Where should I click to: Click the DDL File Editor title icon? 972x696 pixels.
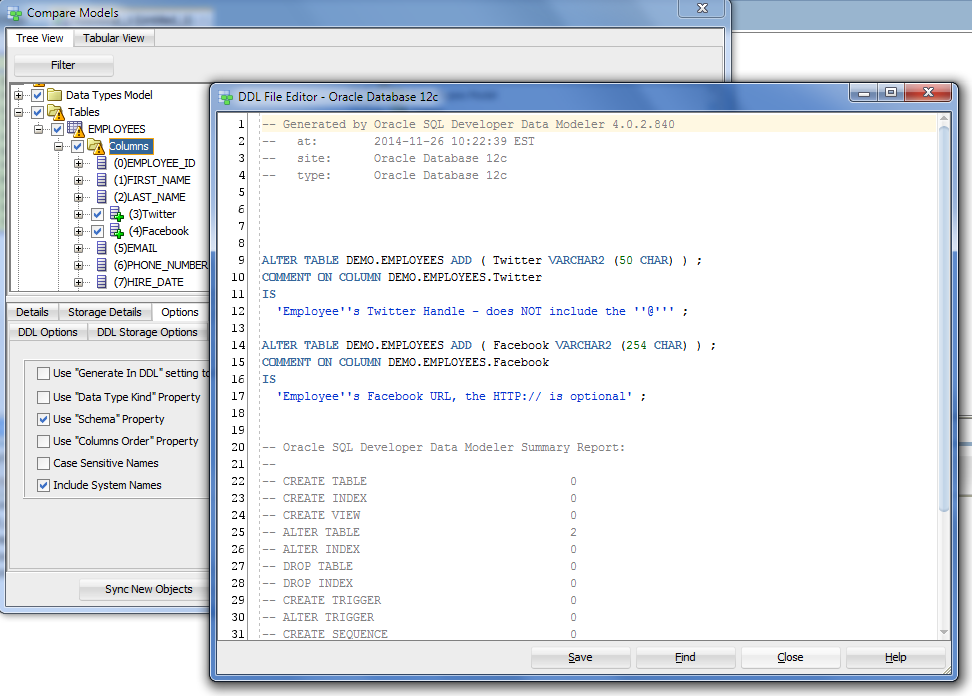click(226, 97)
